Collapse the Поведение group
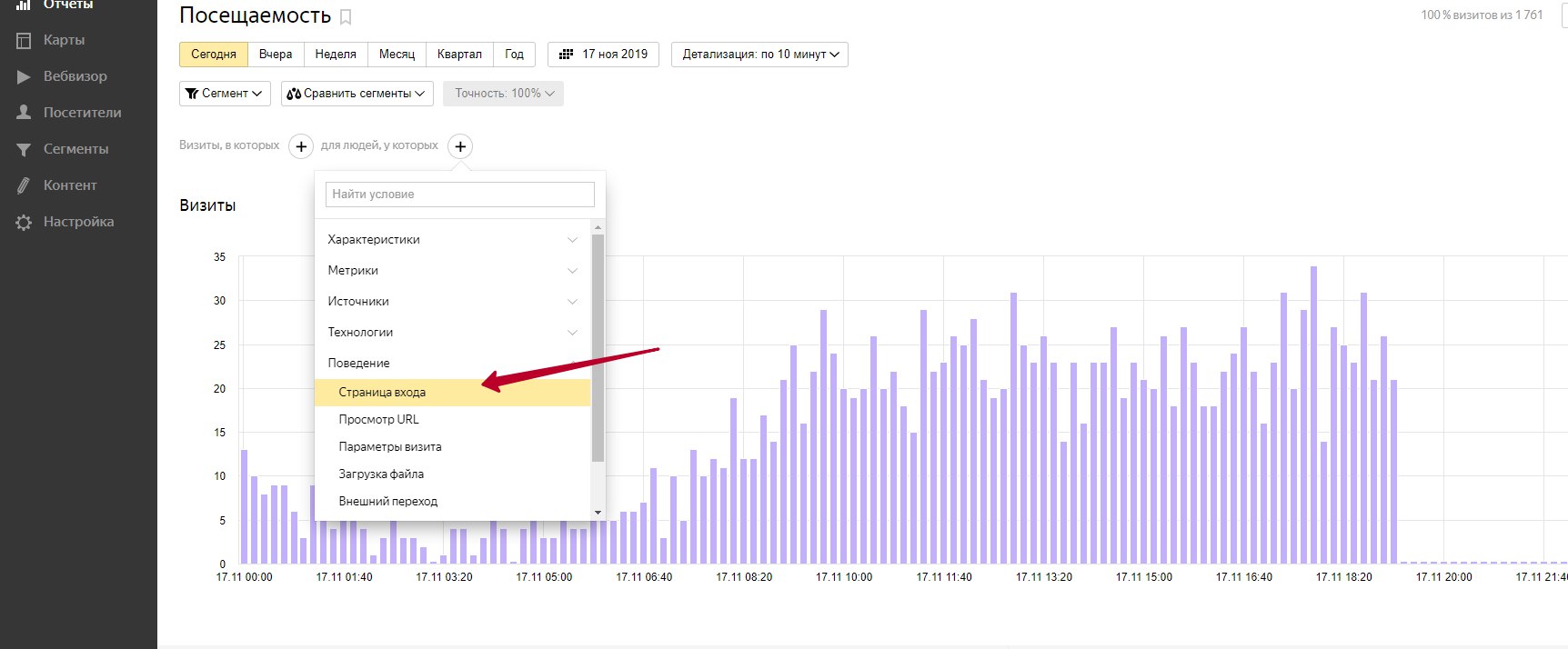This screenshot has height=649, width=1568. pos(452,364)
